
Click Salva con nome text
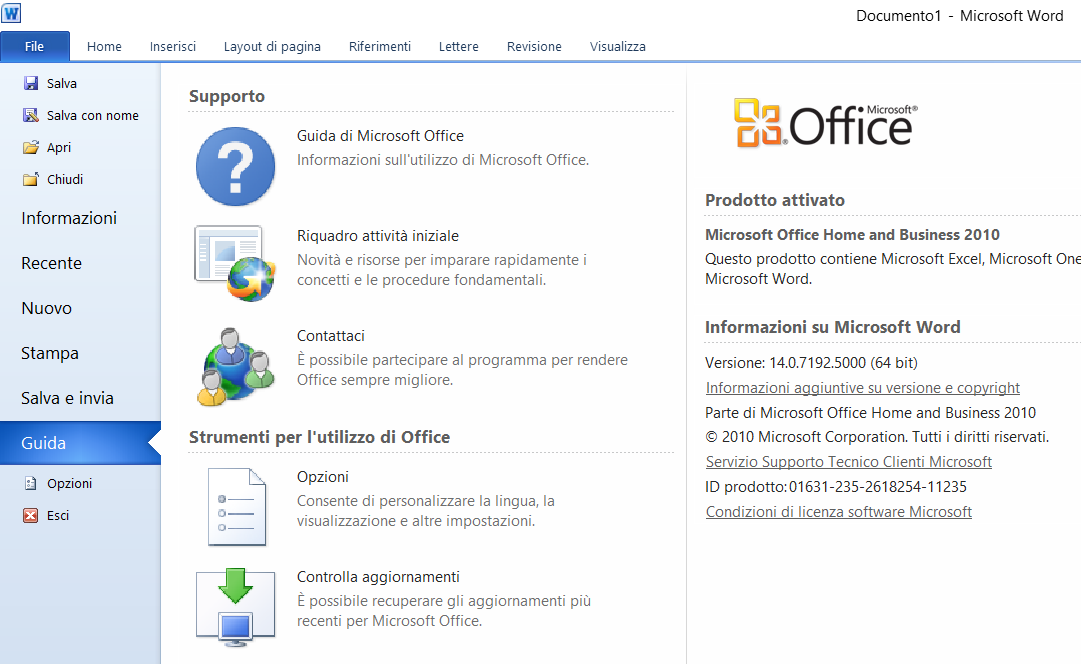[92, 115]
